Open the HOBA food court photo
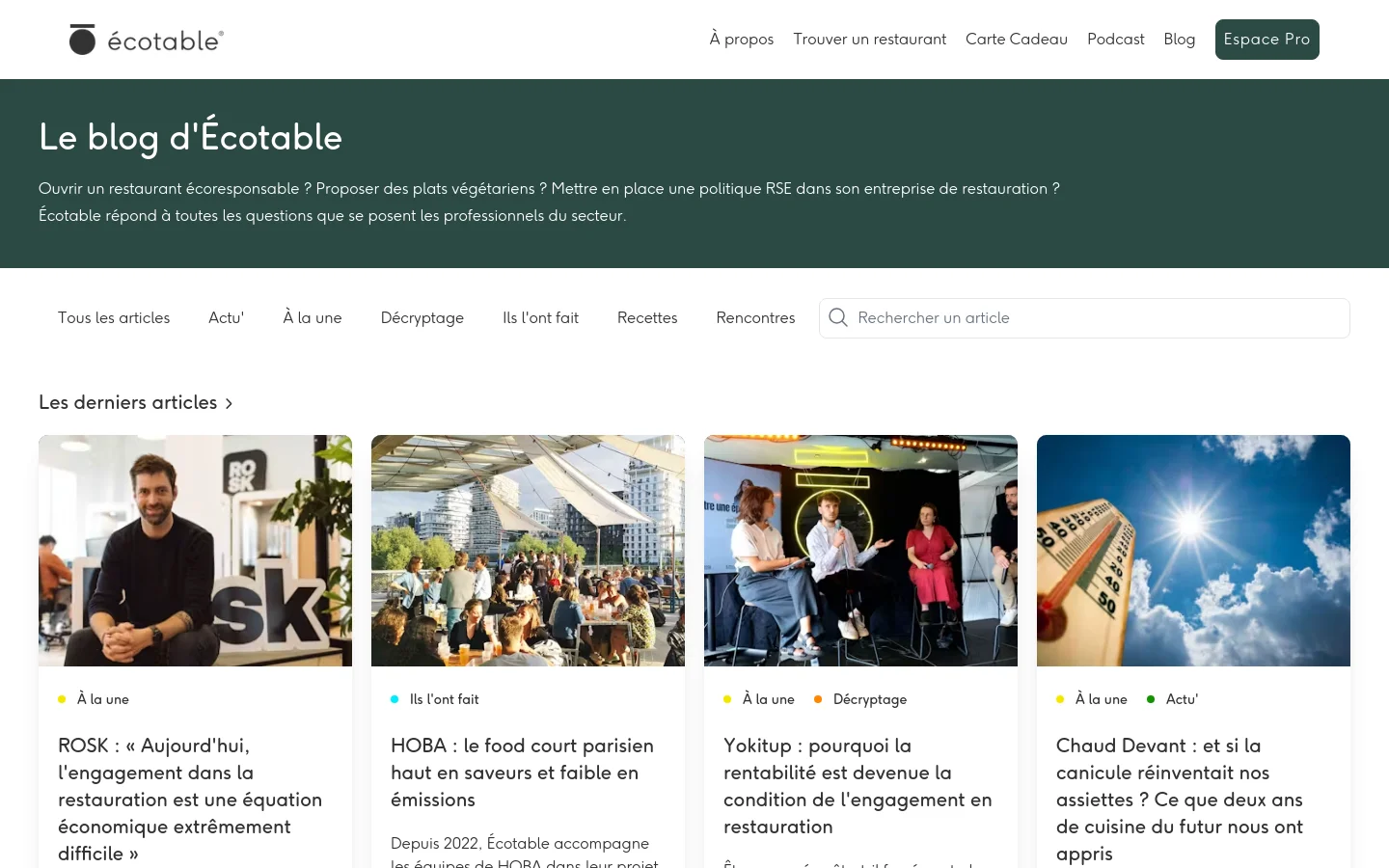The image size is (1389, 868). pyautogui.click(x=528, y=551)
